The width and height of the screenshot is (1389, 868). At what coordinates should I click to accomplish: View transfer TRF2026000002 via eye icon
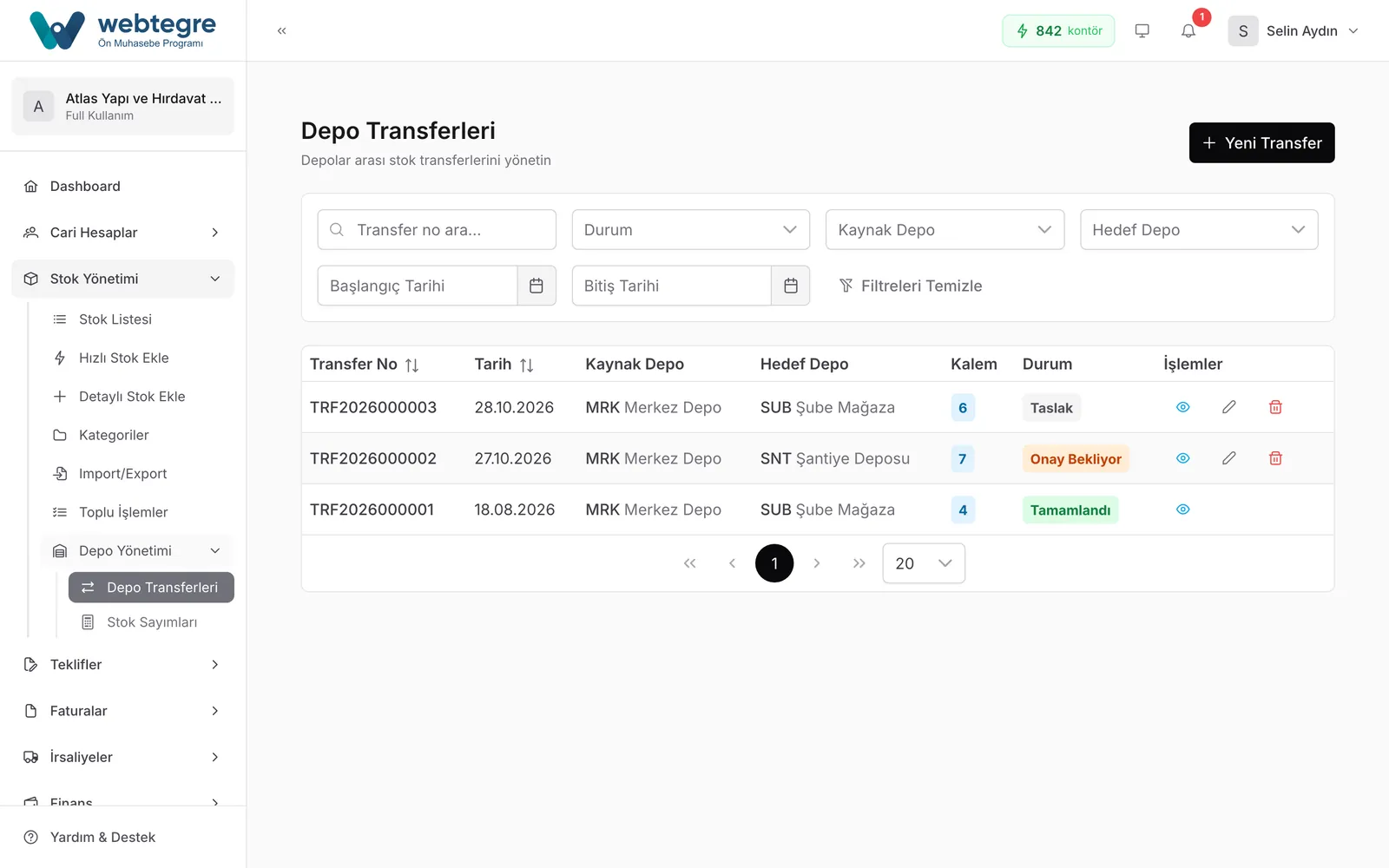(1182, 458)
